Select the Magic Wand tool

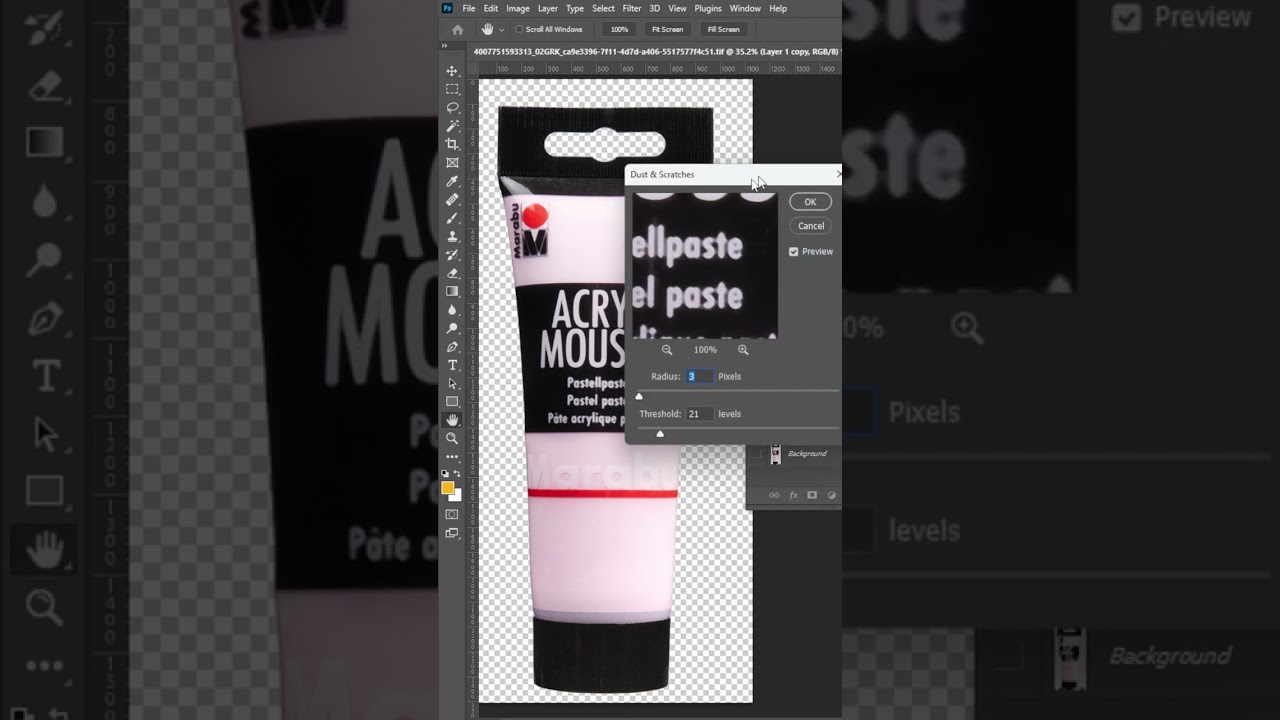tap(452, 126)
